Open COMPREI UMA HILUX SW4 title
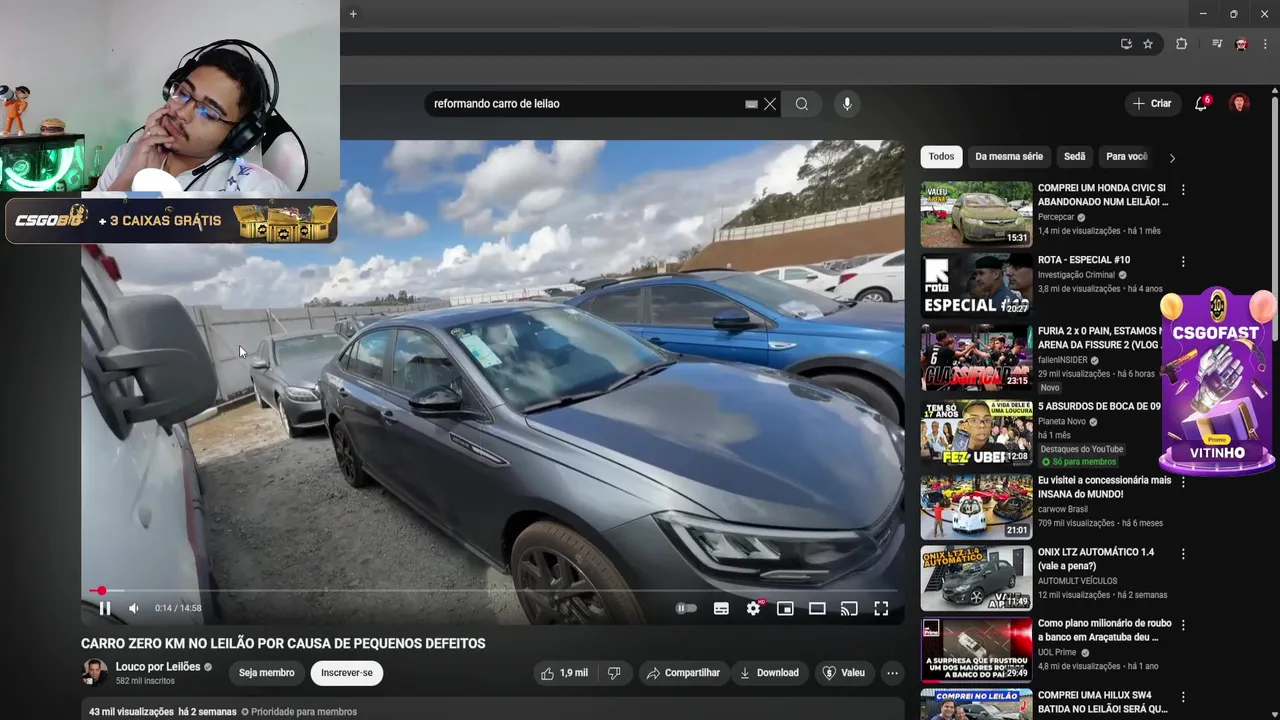This screenshot has width=1280, height=720. (1103, 702)
